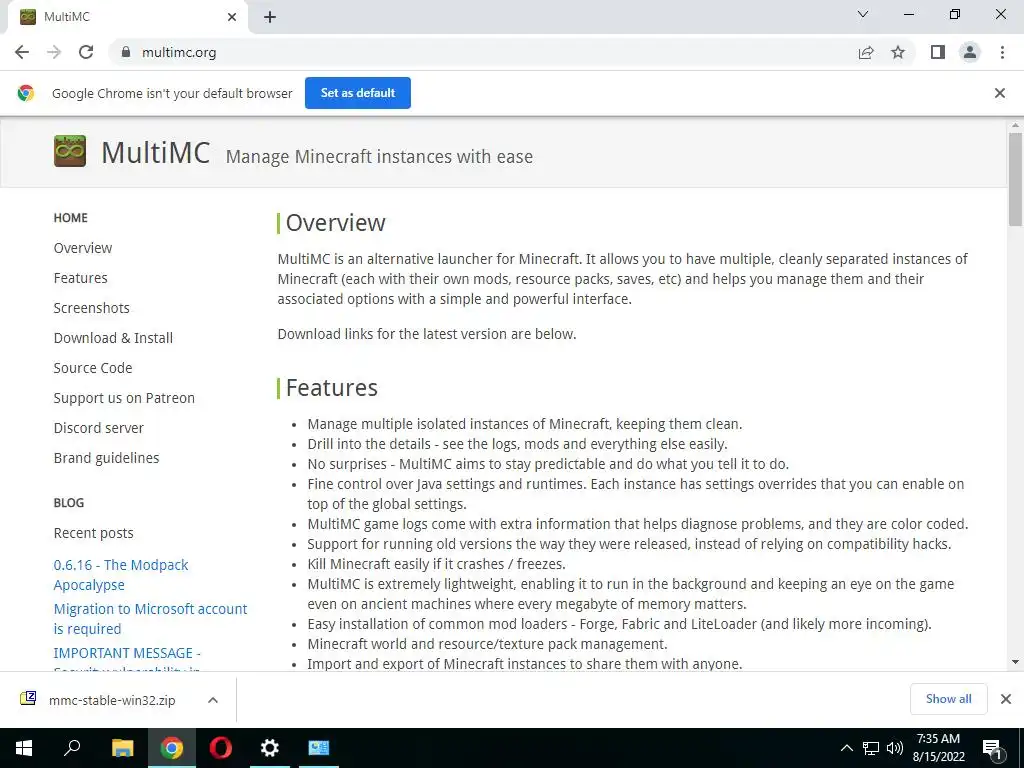
Task: Open the notification center icon
Action: pyautogui.click(x=992, y=749)
